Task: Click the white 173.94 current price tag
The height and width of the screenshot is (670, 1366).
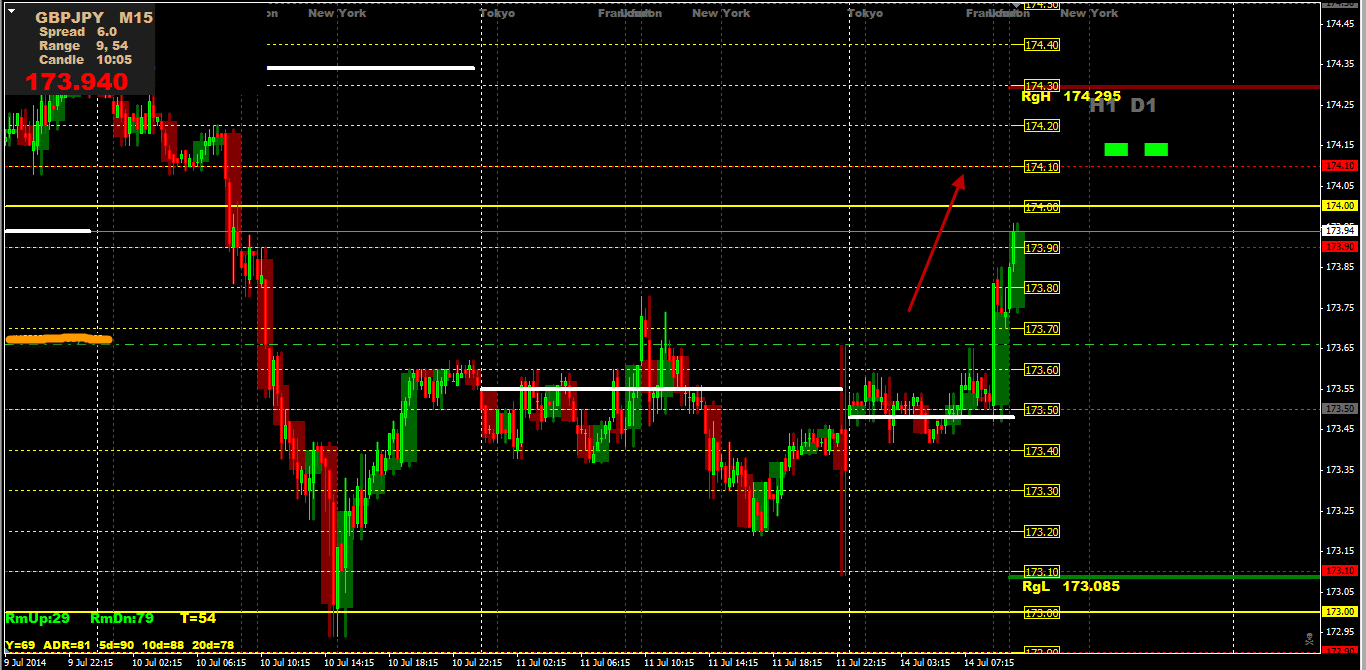Action: 1340,230
